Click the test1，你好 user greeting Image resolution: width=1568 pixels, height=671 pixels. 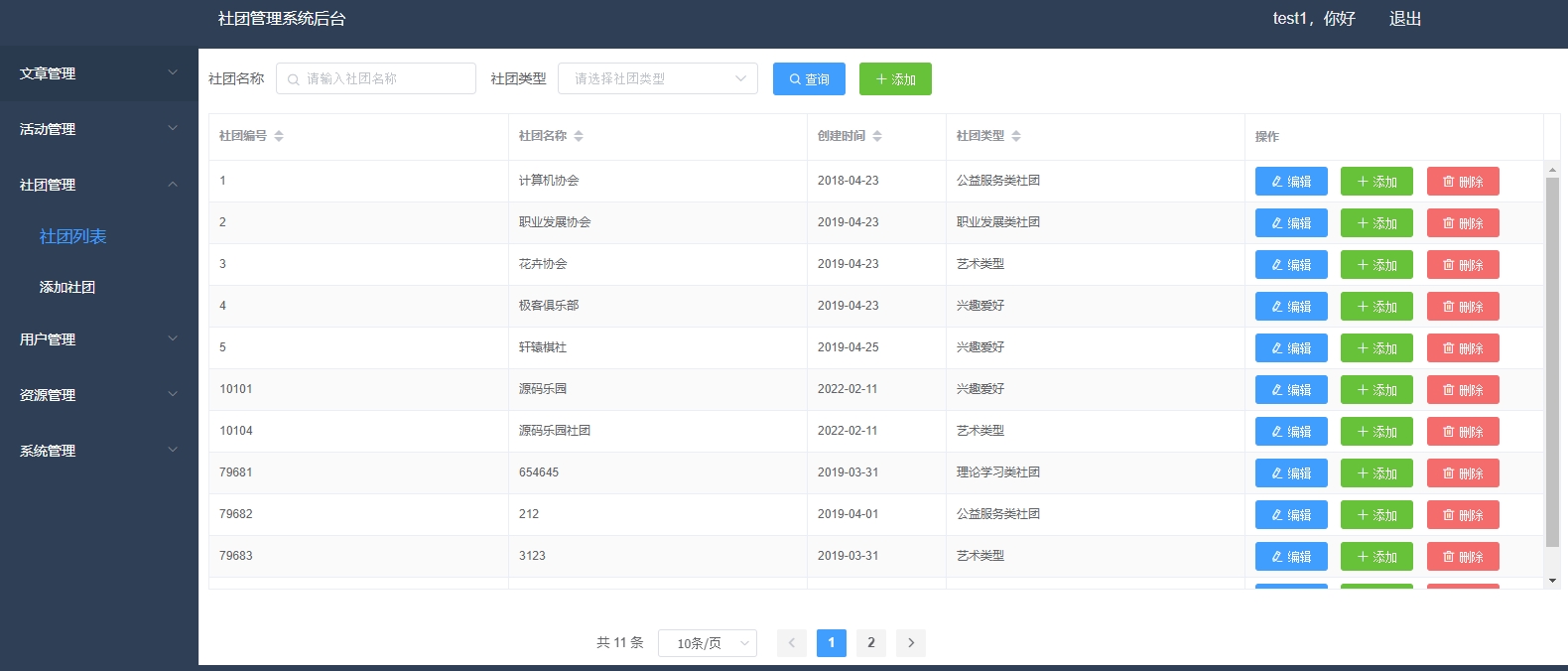(x=1314, y=19)
